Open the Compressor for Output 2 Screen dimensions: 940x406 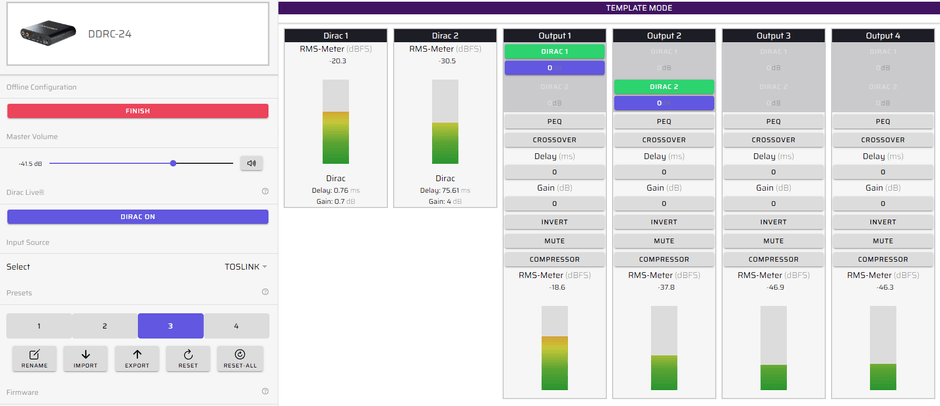(x=663, y=259)
